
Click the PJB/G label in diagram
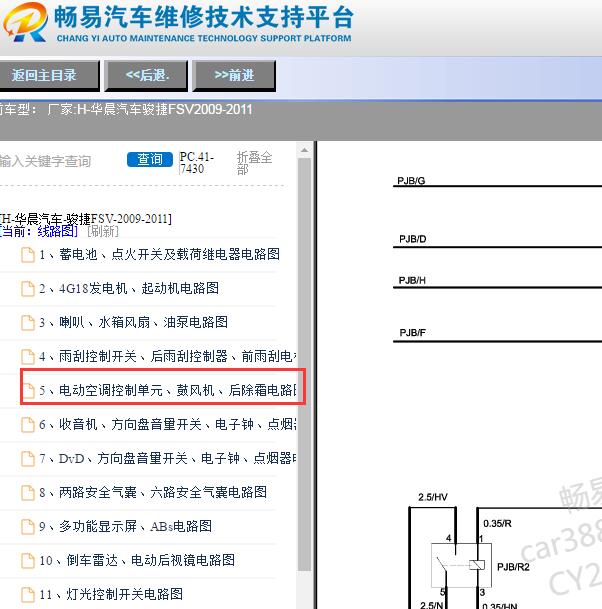click(411, 181)
